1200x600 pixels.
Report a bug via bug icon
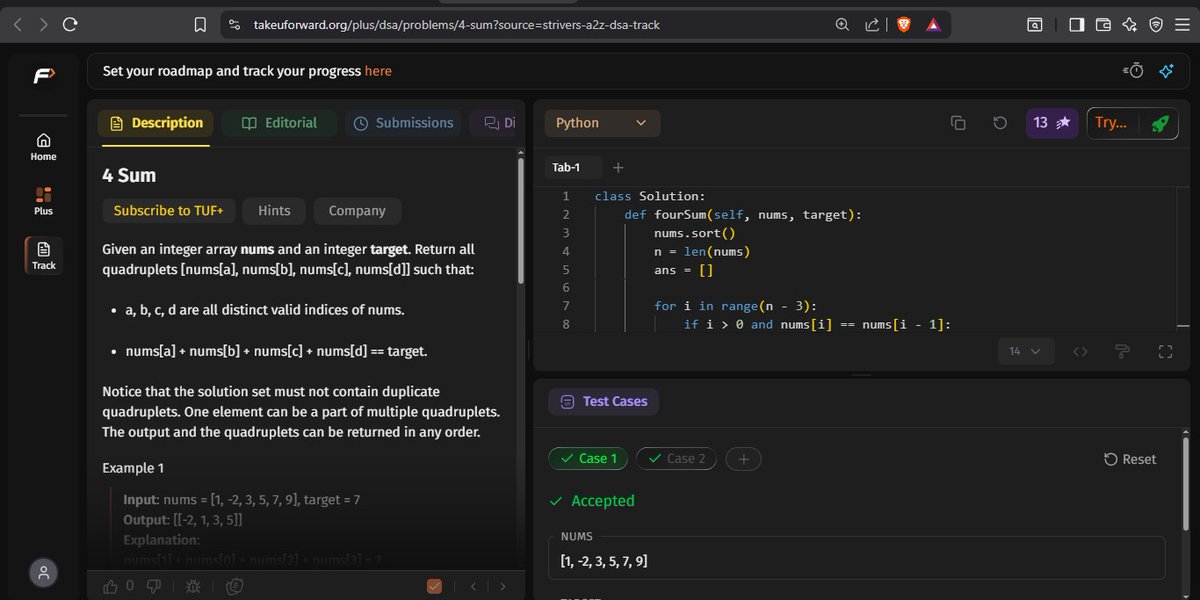(x=193, y=586)
